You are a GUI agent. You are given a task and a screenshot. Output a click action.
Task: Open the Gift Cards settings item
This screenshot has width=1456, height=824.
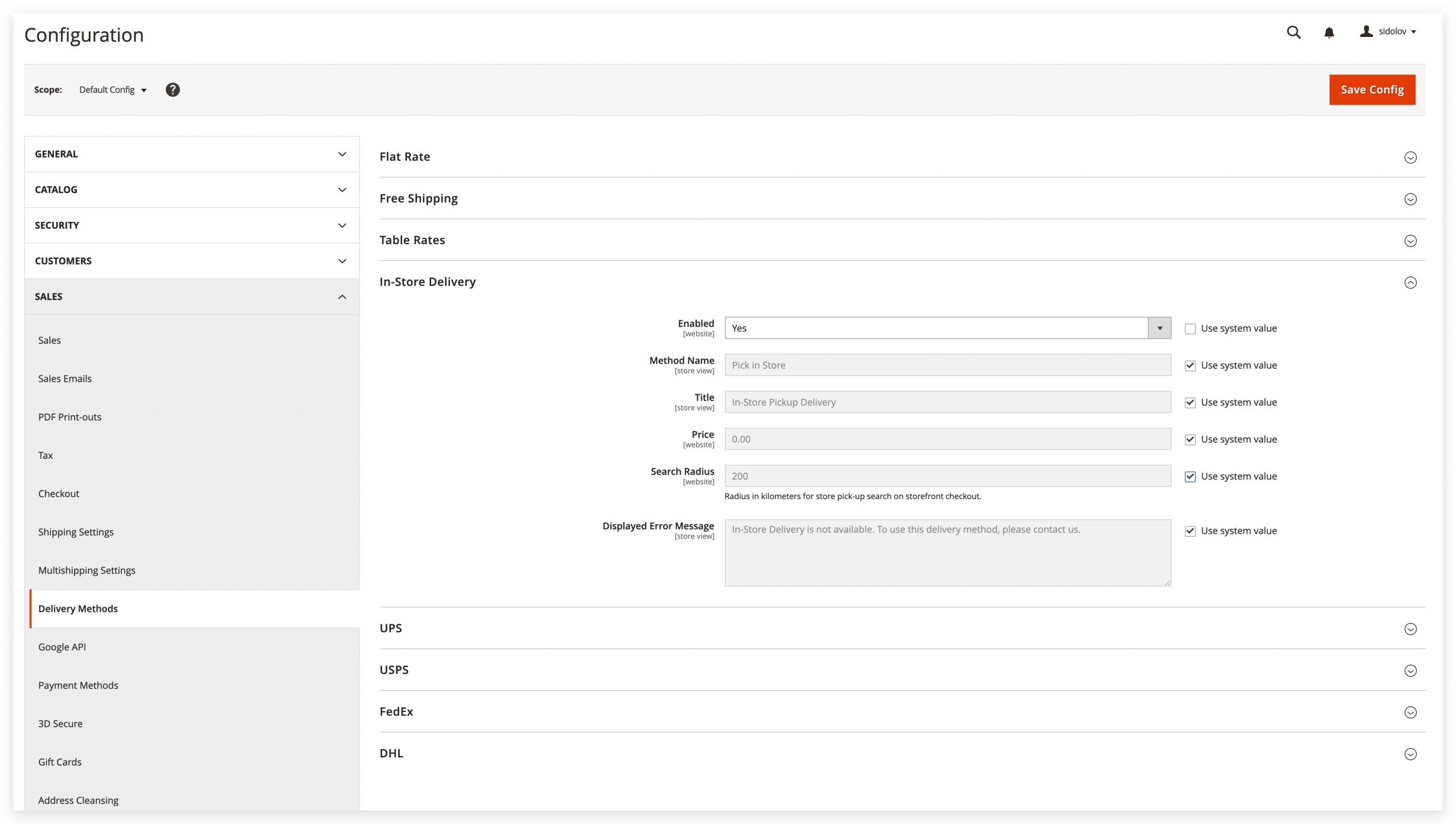coord(60,762)
